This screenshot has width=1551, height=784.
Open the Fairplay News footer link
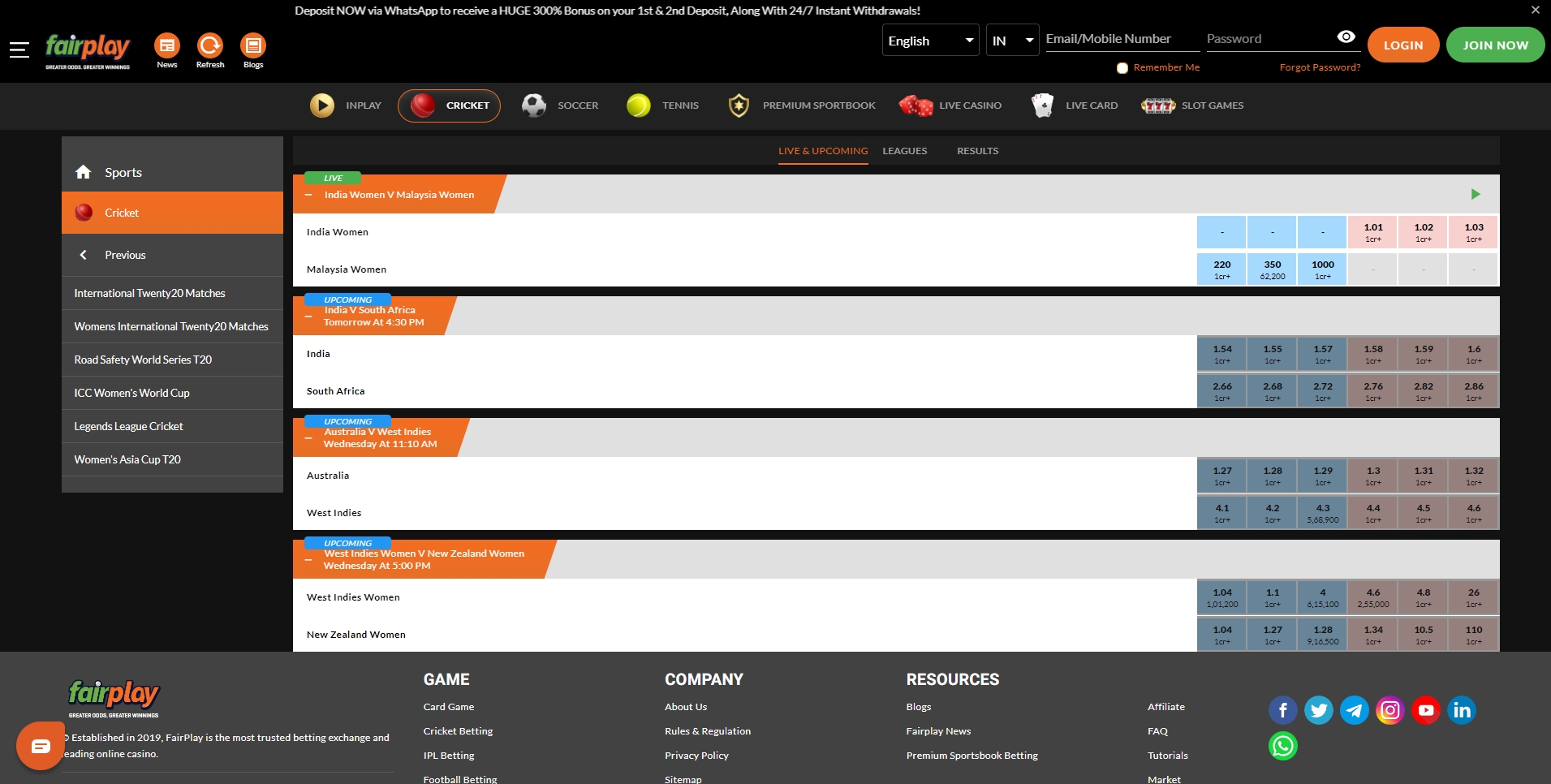coord(938,731)
